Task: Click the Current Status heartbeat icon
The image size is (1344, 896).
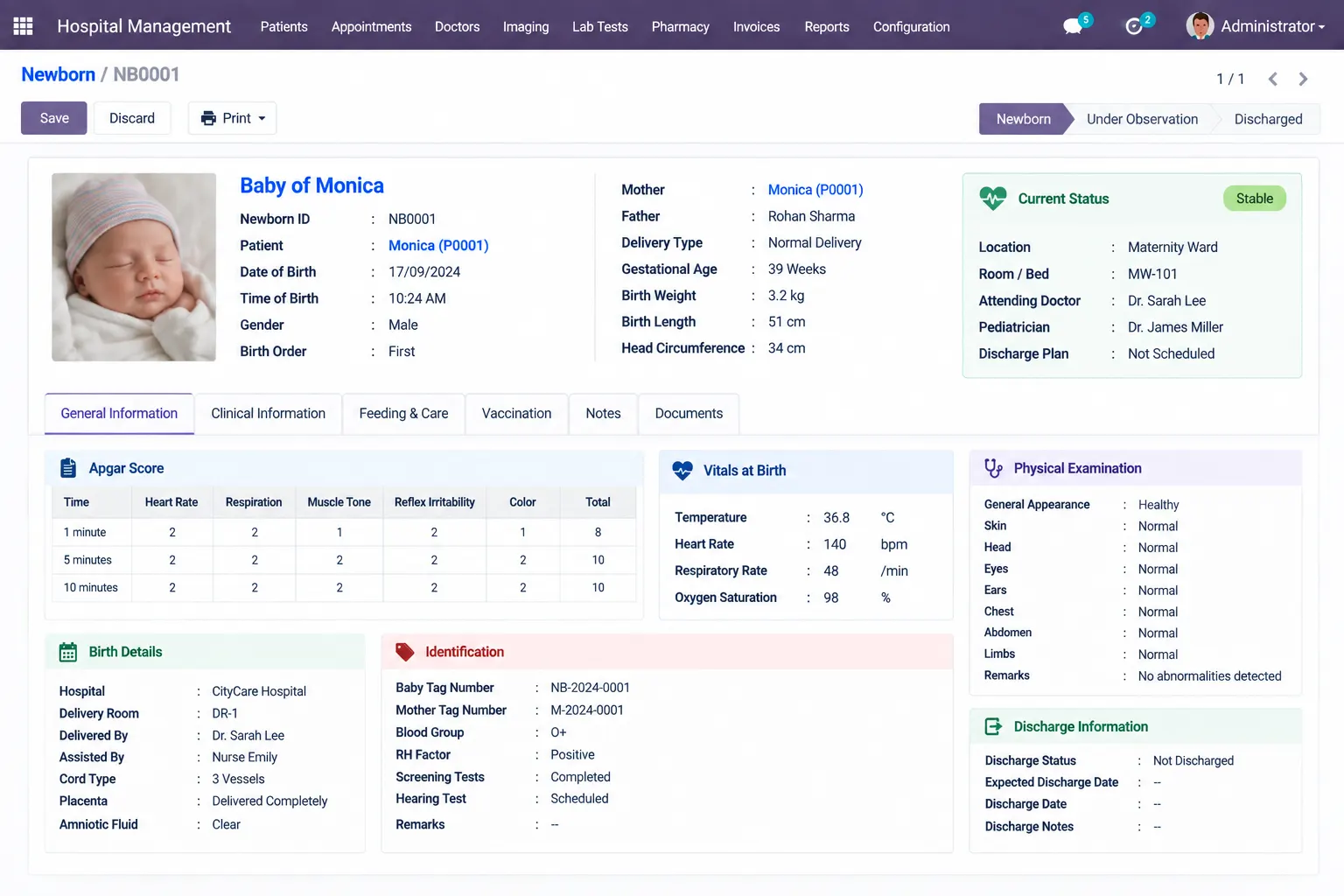Action: coord(993,199)
